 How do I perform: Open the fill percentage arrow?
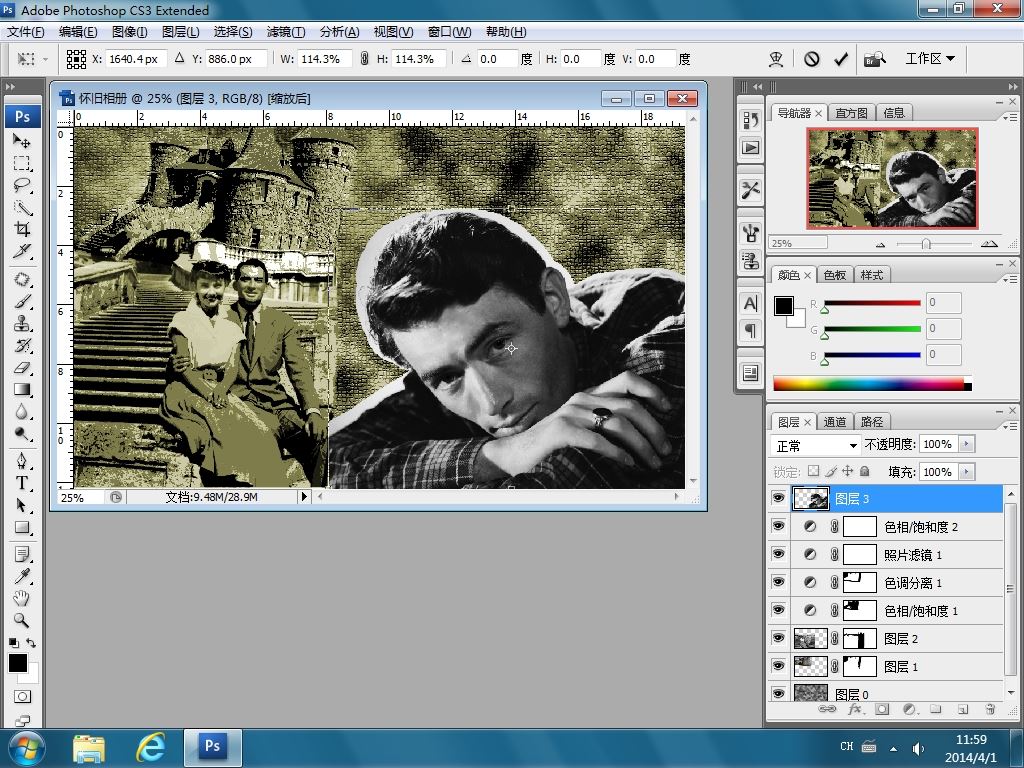[967, 472]
